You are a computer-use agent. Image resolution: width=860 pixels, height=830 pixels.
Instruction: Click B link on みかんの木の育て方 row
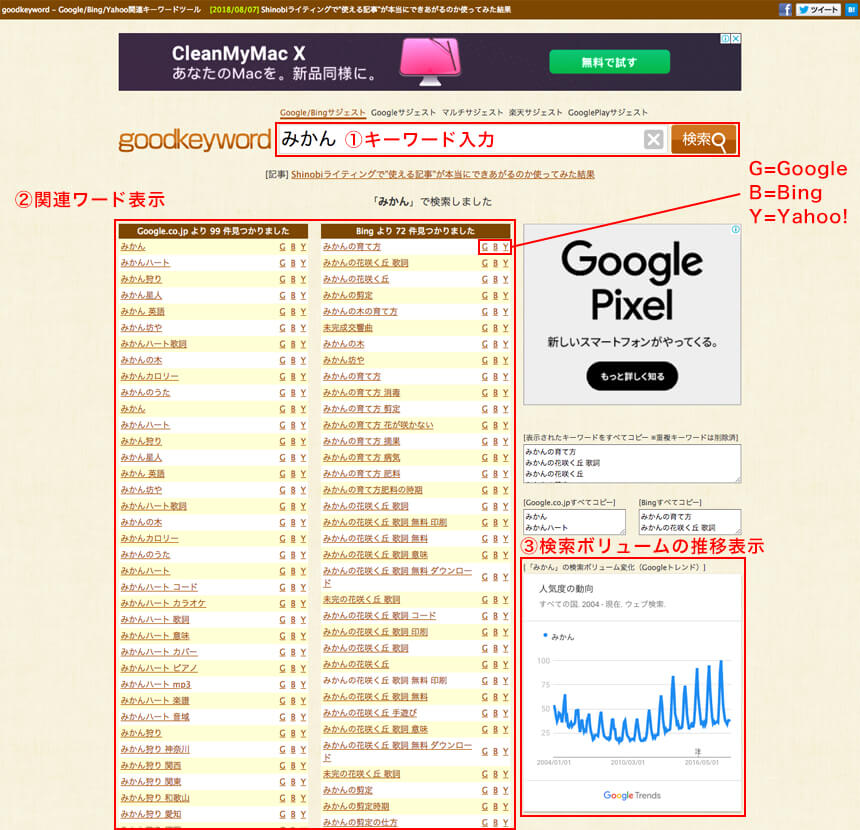(495, 312)
